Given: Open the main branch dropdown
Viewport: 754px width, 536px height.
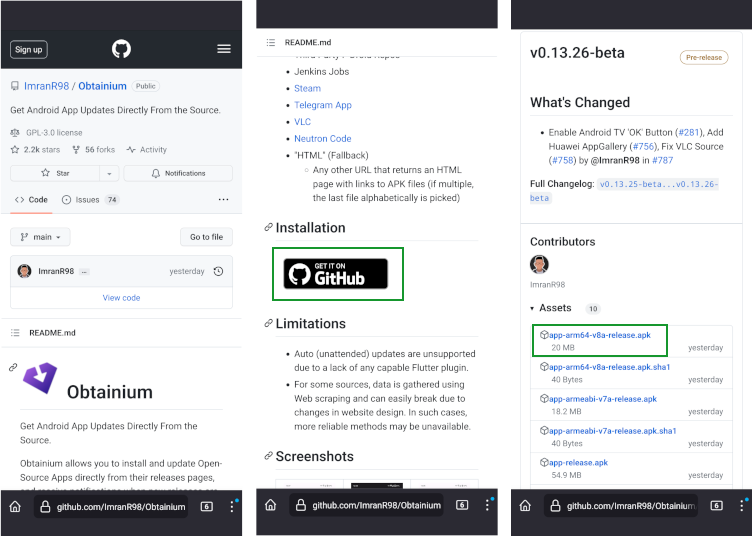Looking at the screenshot, I should [40, 237].
